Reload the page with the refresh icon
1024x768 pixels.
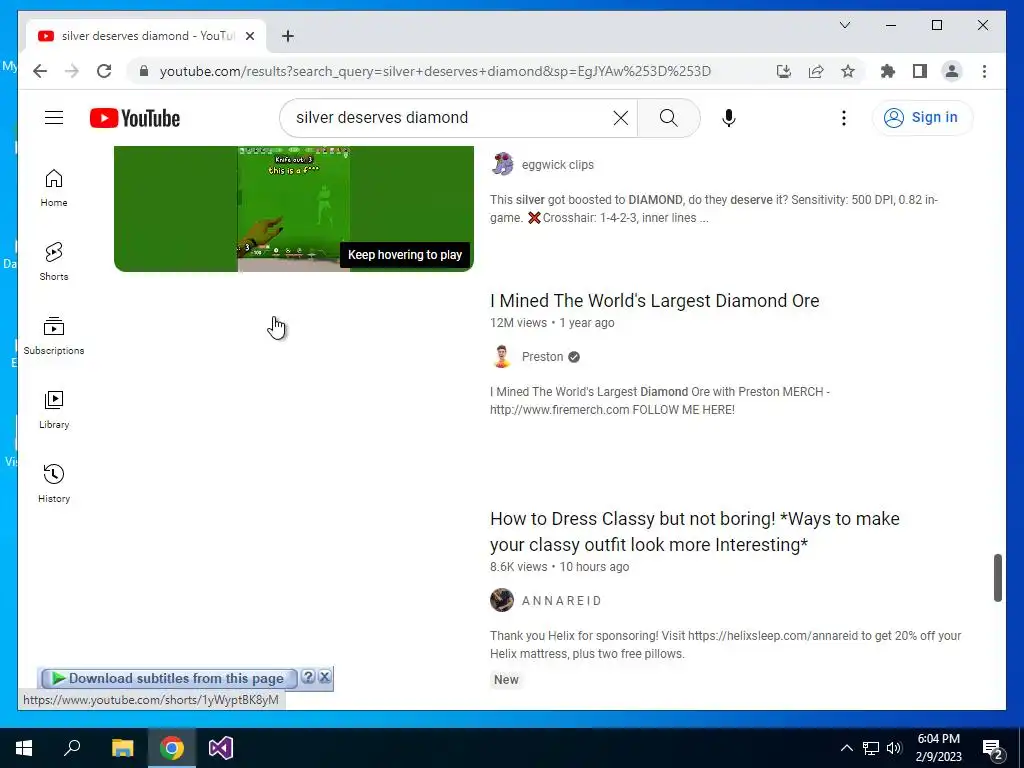point(104,71)
